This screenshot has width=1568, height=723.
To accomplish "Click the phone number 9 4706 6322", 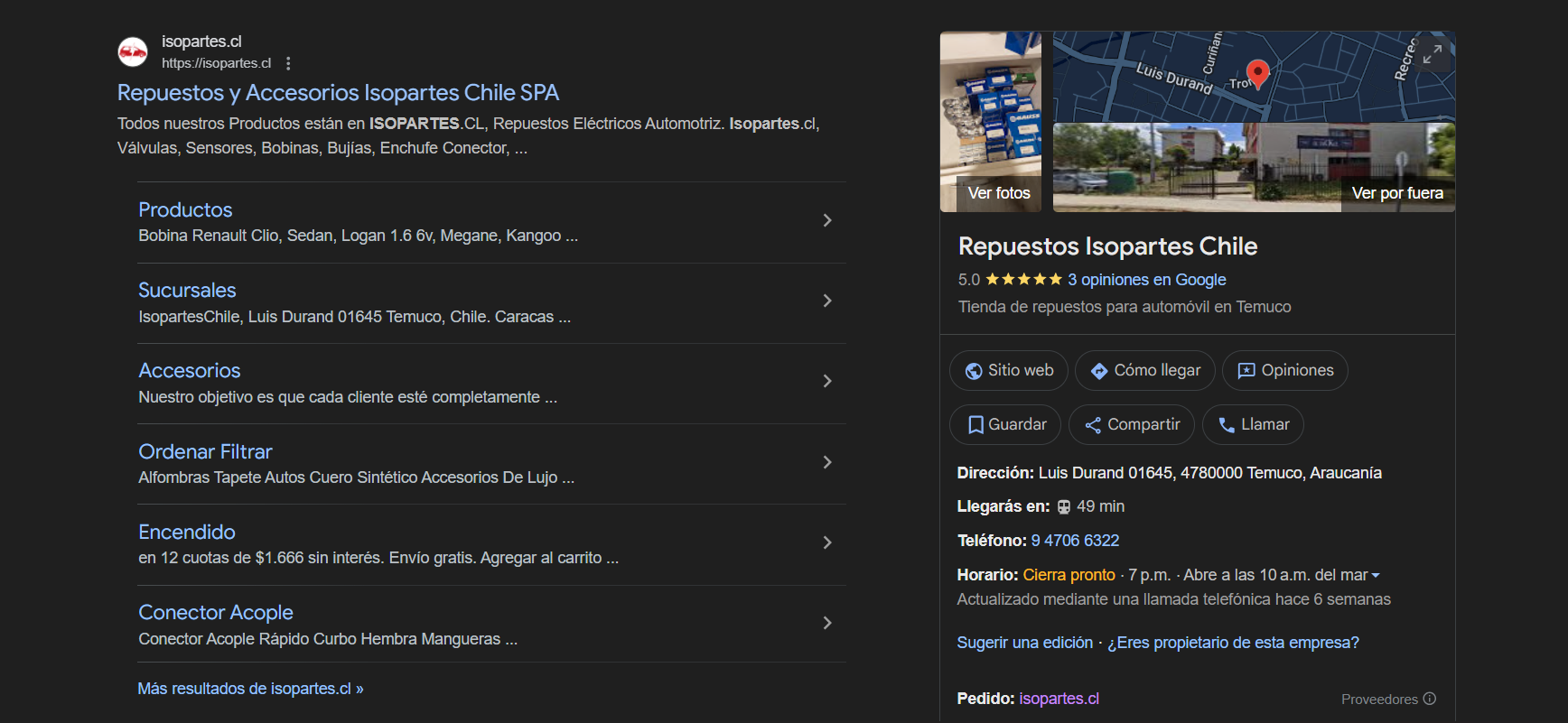I will click(x=1075, y=541).
